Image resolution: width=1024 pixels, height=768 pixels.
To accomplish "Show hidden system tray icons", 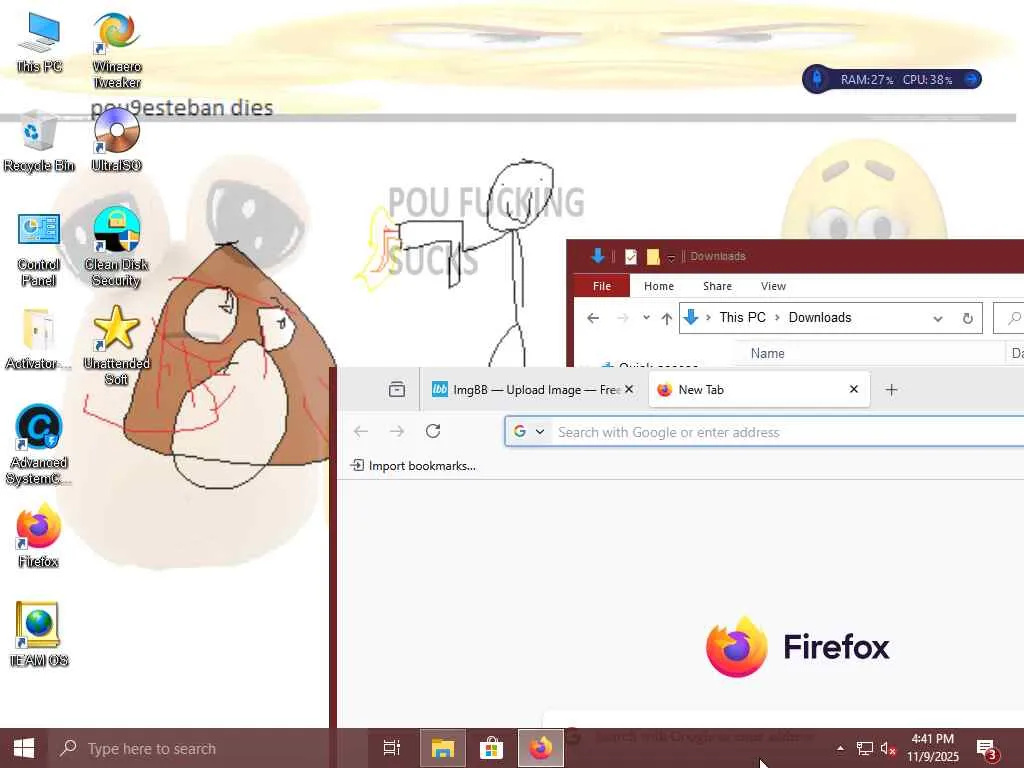I will pos(840,748).
